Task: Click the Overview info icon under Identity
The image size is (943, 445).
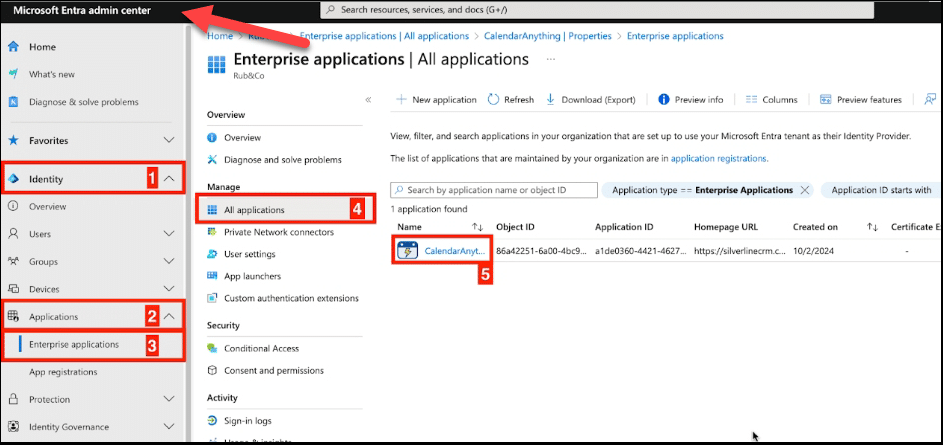Action: pyautogui.click(x=14, y=206)
